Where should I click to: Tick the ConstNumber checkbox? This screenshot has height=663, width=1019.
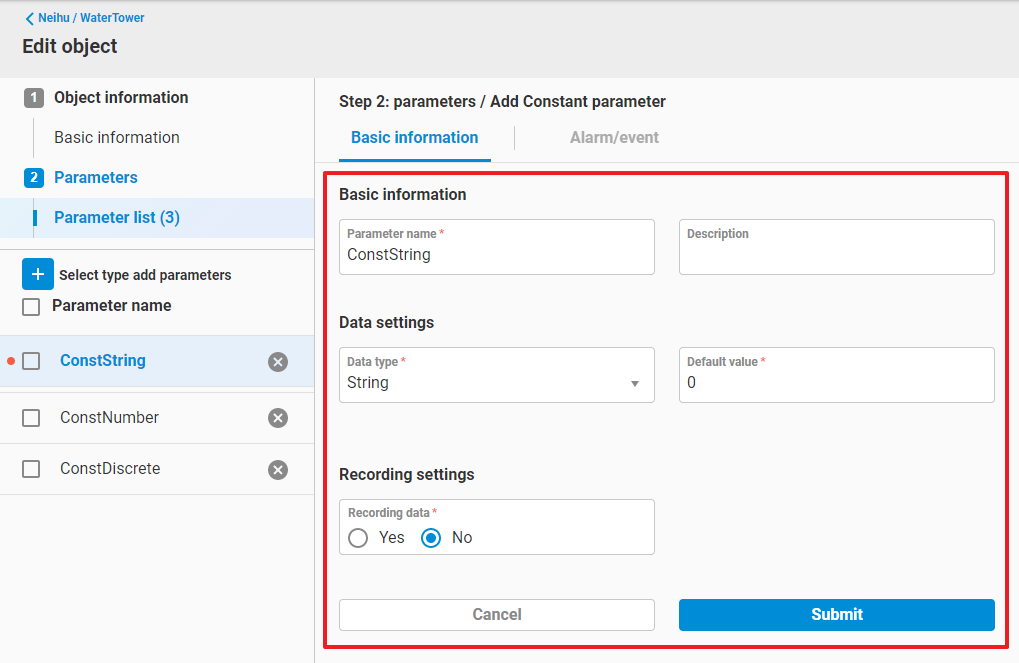click(x=31, y=418)
